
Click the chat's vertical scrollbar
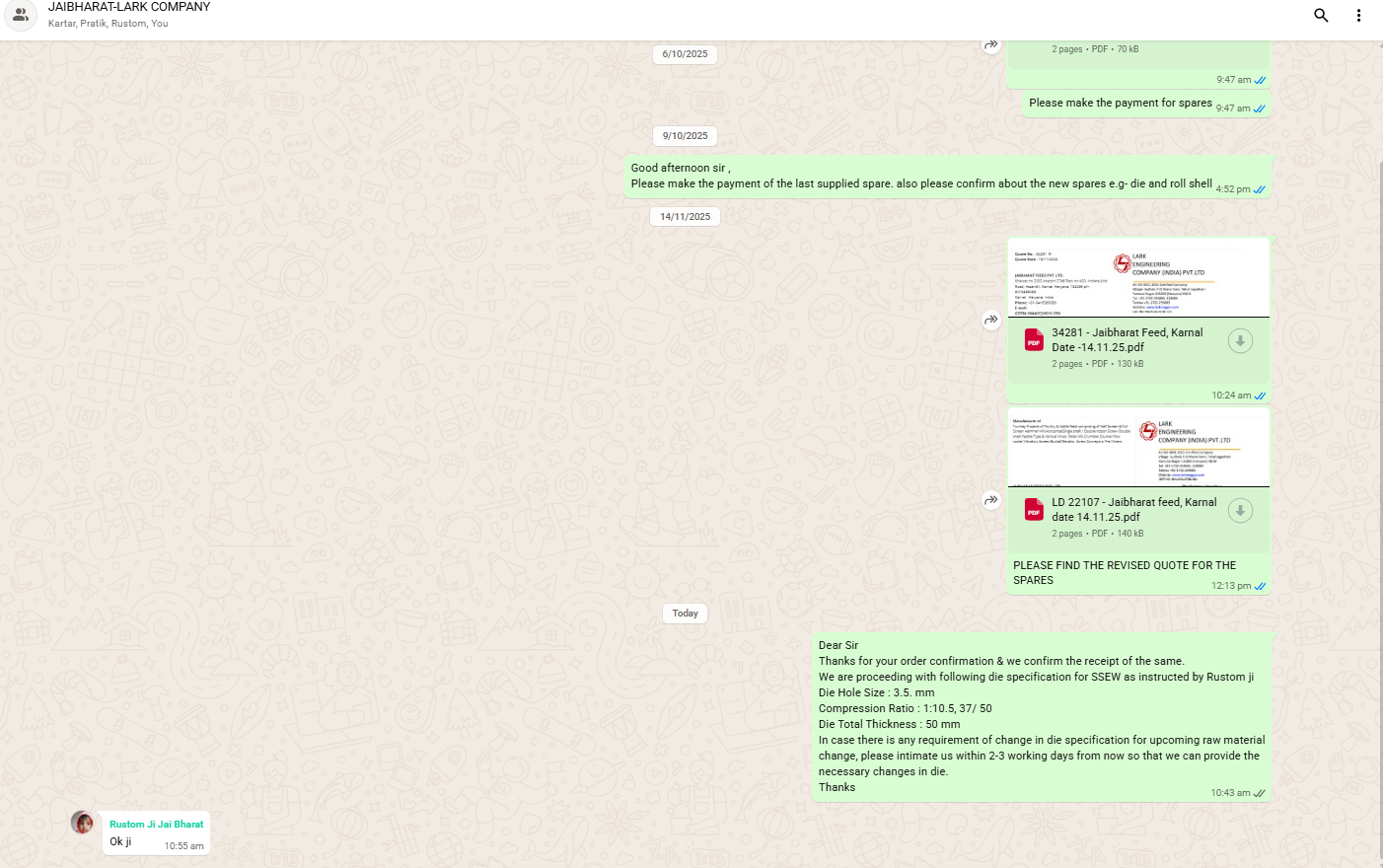tap(1379, 493)
